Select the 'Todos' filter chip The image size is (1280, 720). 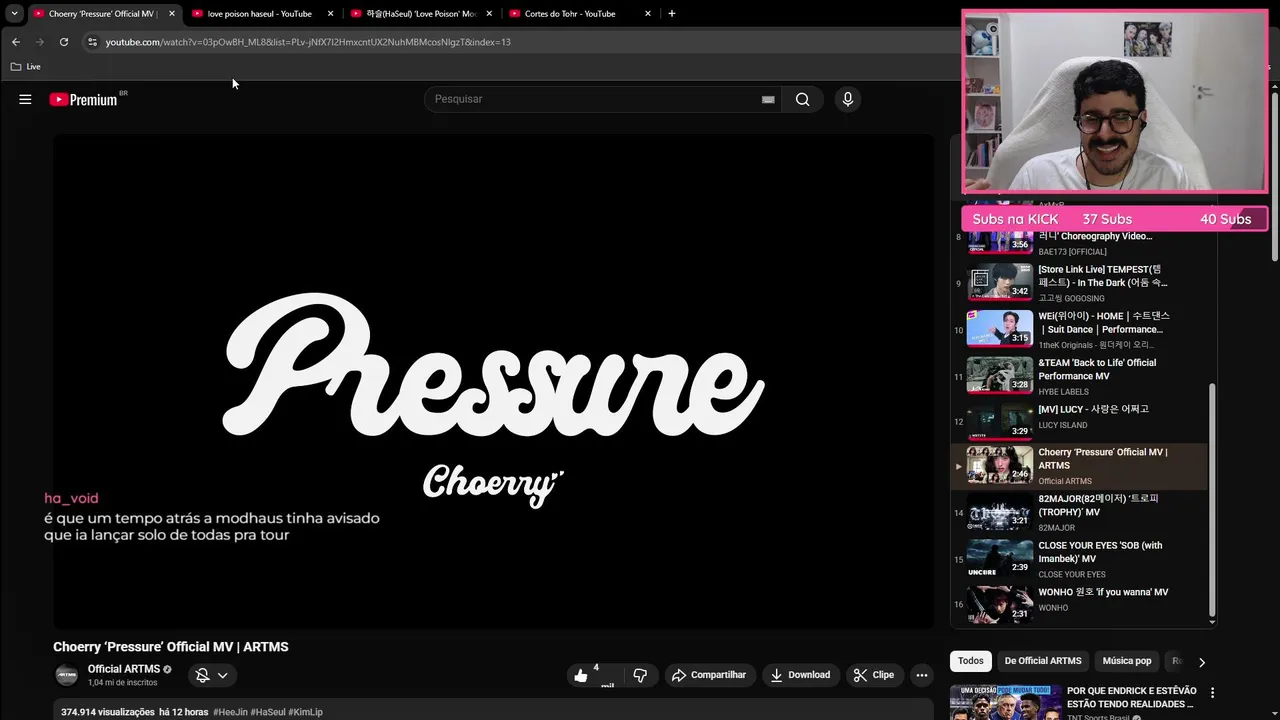click(x=970, y=661)
